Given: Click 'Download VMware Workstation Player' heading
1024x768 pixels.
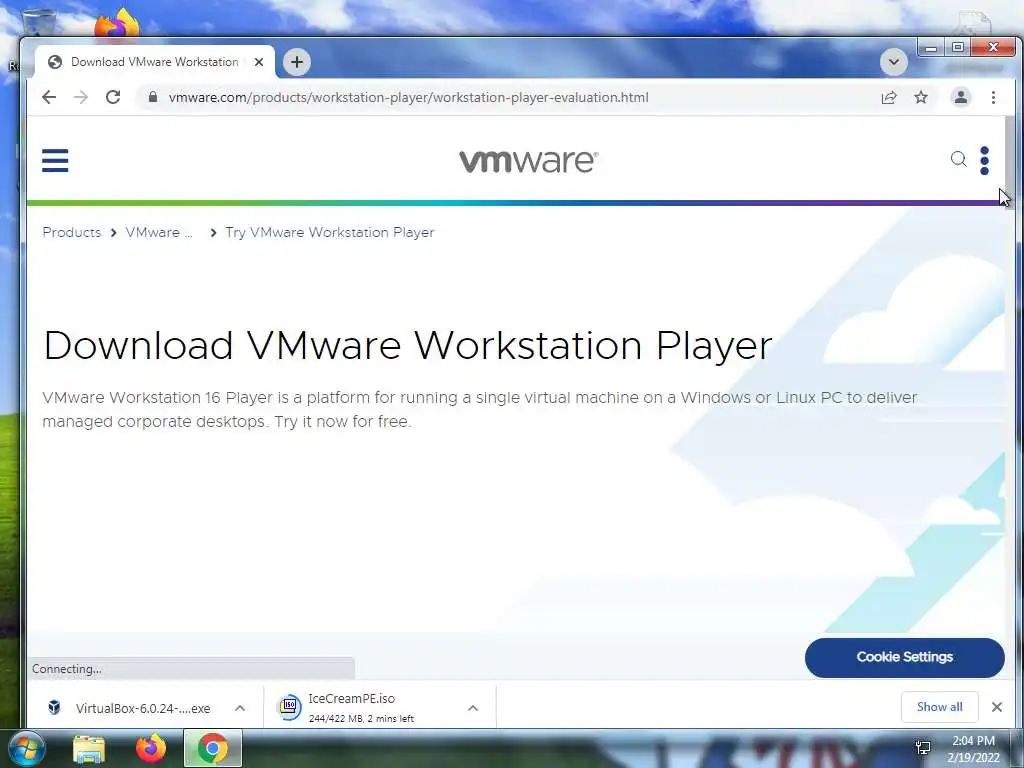Looking at the screenshot, I should (x=408, y=345).
